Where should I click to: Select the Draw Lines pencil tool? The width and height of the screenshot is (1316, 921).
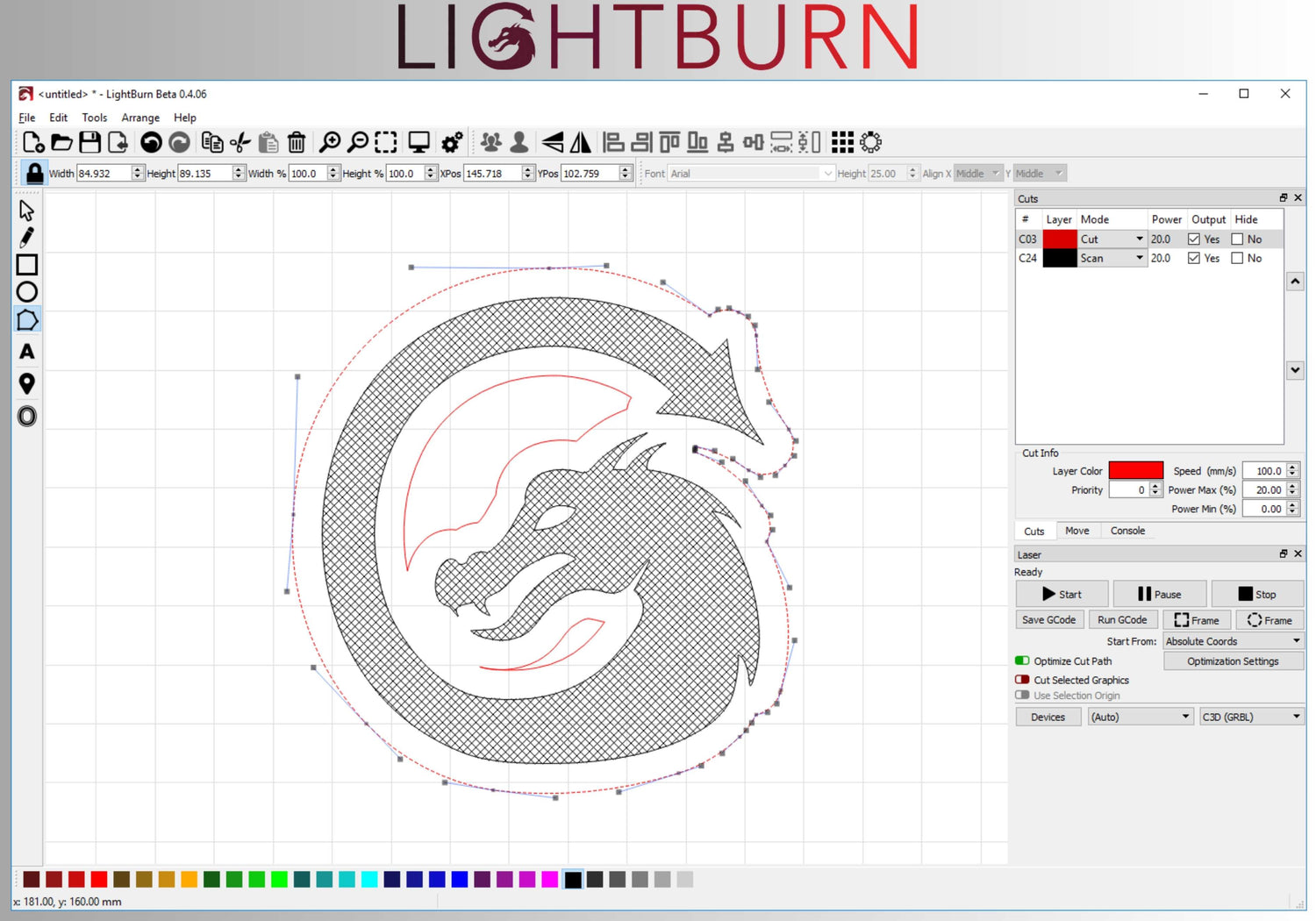click(26, 238)
